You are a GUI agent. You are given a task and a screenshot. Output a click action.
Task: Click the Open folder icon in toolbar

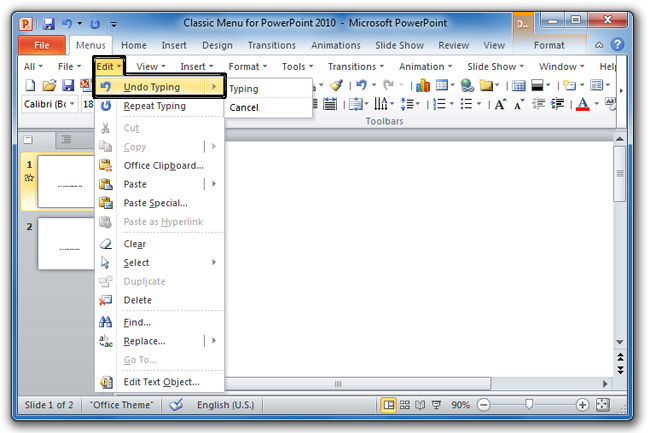(x=49, y=85)
